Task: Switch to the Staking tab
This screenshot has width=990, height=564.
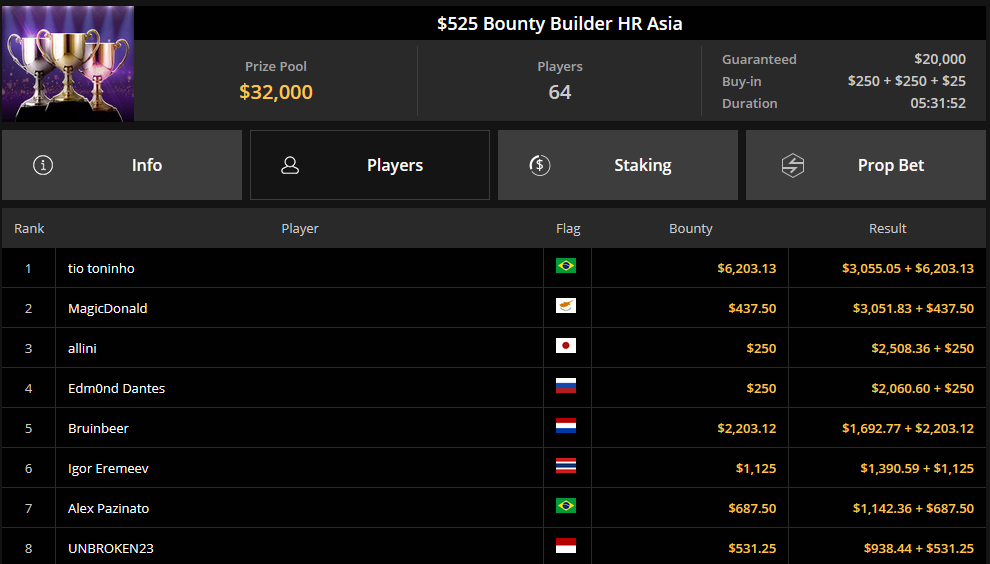Action: (x=617, y=165)
